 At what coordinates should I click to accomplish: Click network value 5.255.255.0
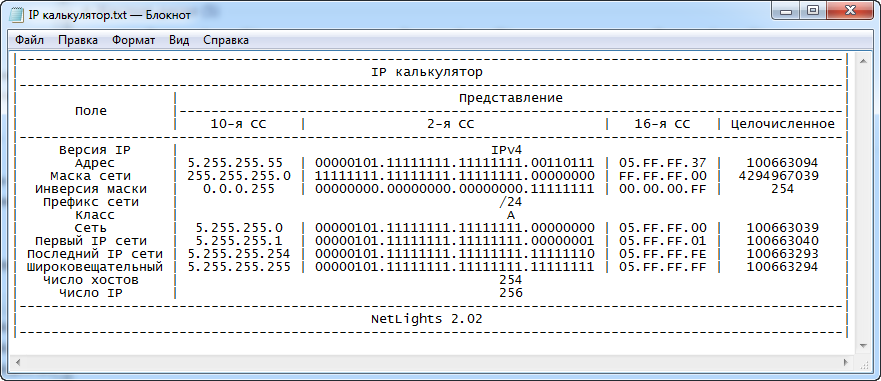pyautogui.click(x=239, y=228)
